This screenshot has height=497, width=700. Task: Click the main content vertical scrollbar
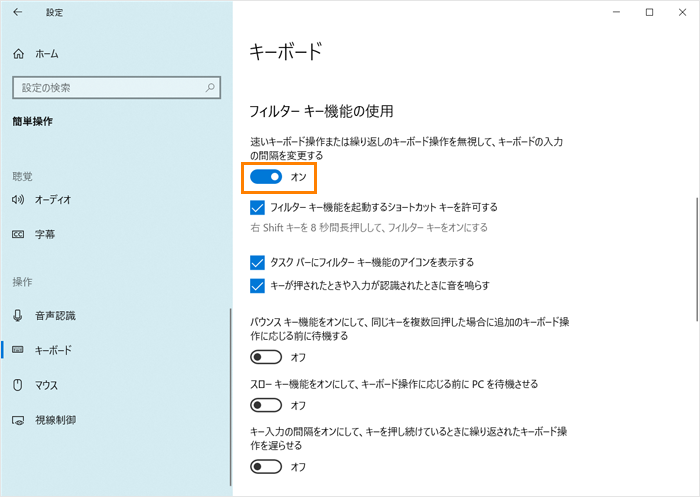pos(697,259)
